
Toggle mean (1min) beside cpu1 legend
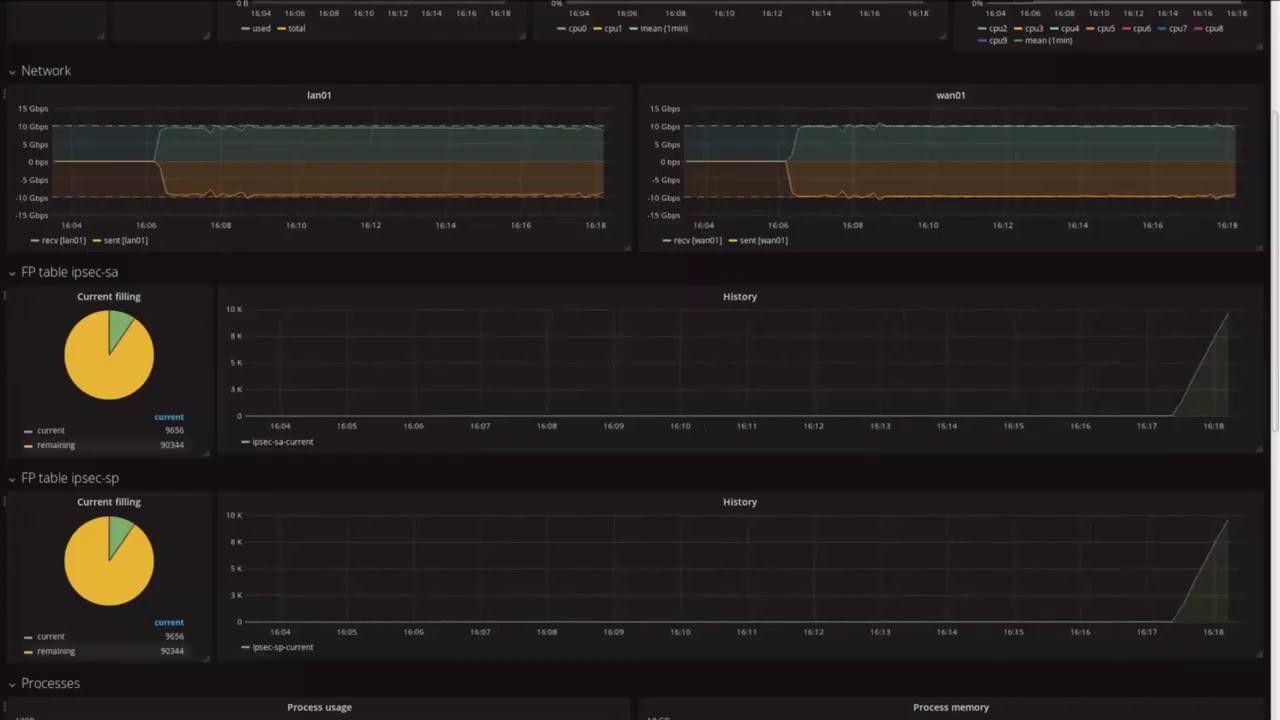pyautogui.click(x=658, y=28)
